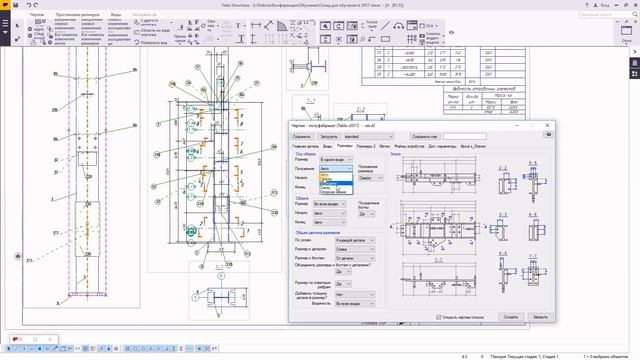
Task: Click the beam-shaped I dimension icon
Action: (241, 39)
